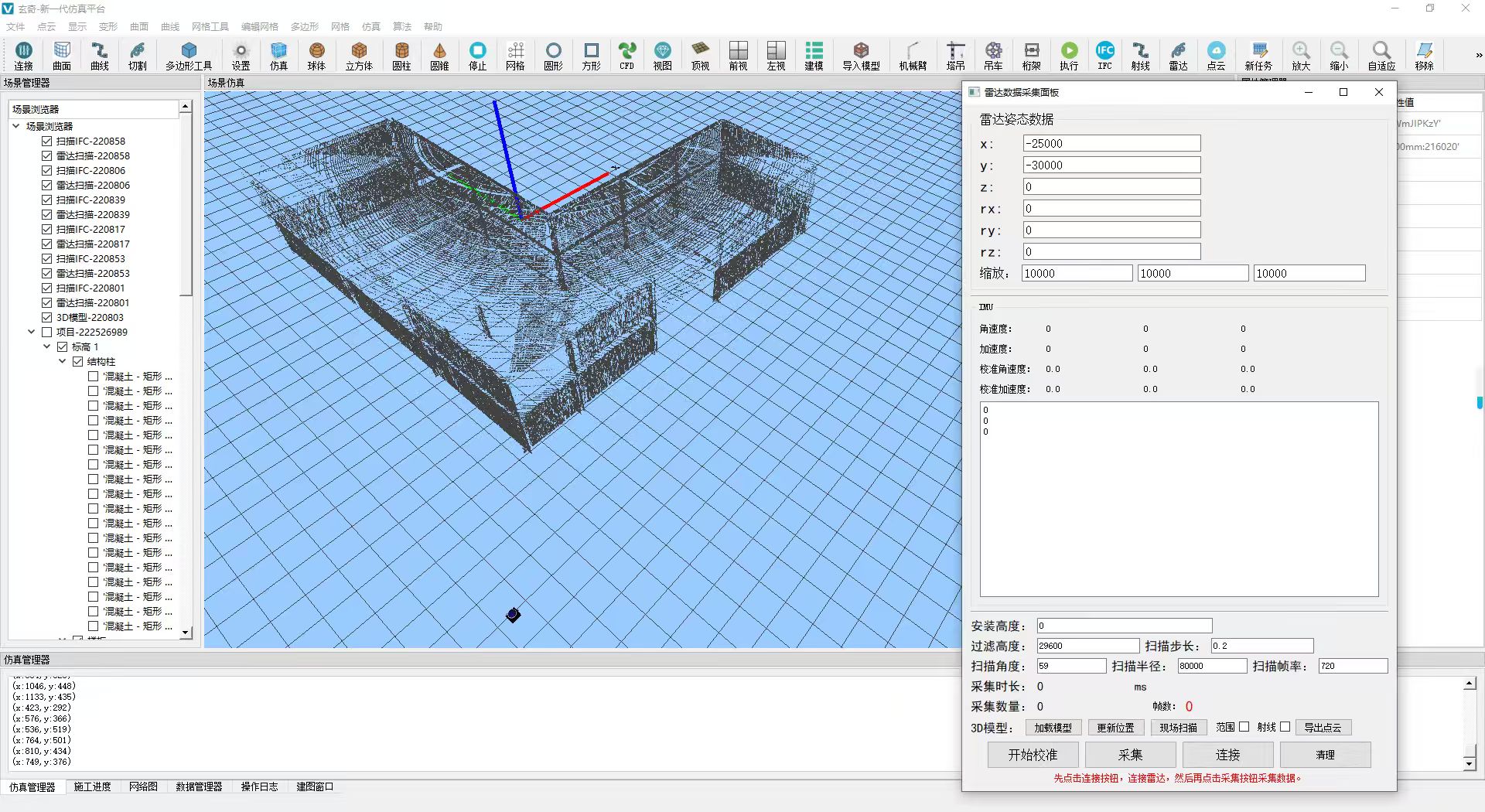Click the 开始校准 button

point(1033,755)
